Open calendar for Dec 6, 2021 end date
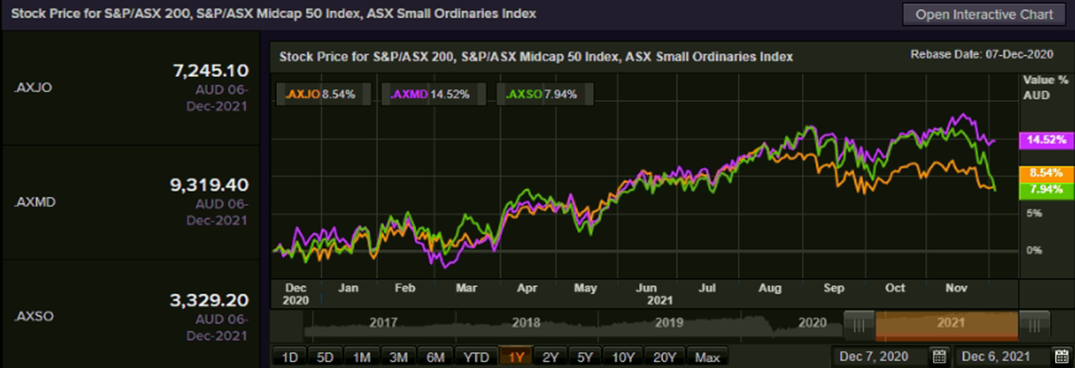1075x368 pixels. (x=1061, y=356)
